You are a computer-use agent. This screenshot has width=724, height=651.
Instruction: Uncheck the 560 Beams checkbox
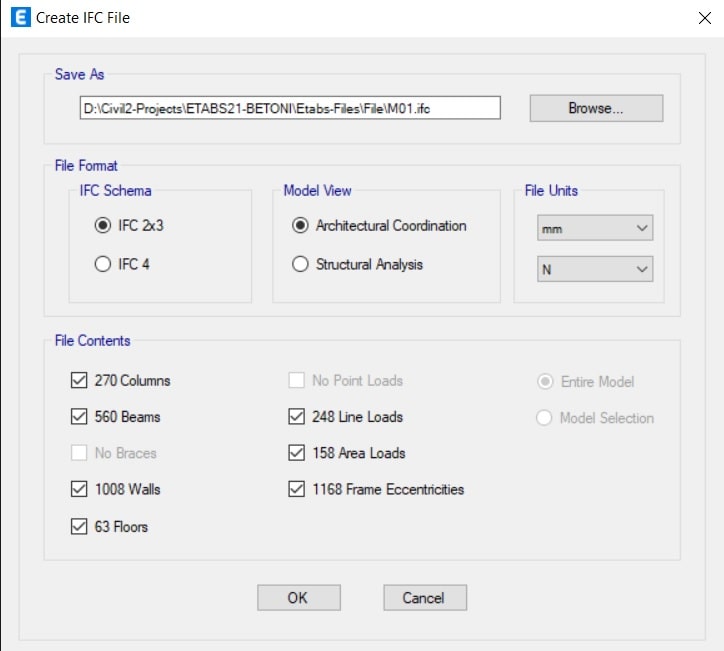(80, 417)
